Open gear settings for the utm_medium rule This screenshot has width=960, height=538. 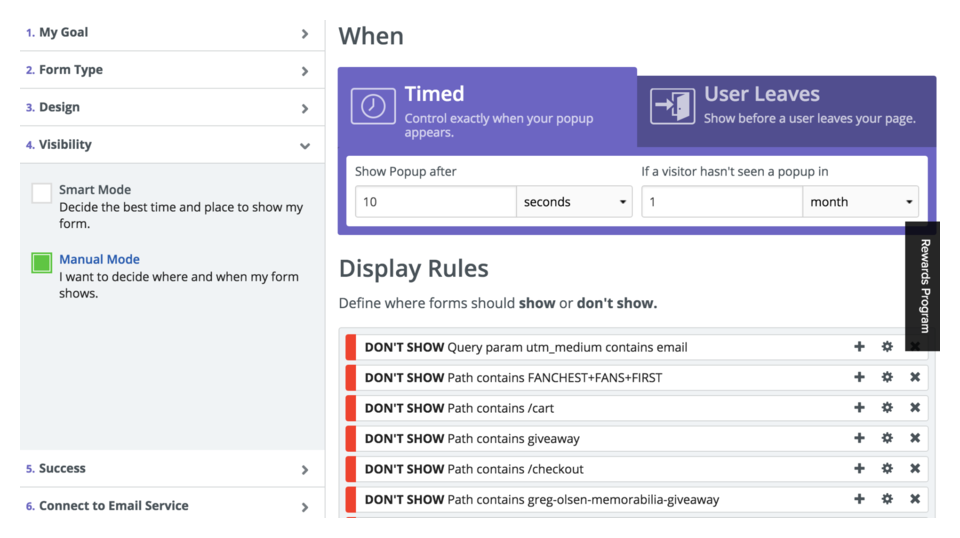tap(887, 347)
